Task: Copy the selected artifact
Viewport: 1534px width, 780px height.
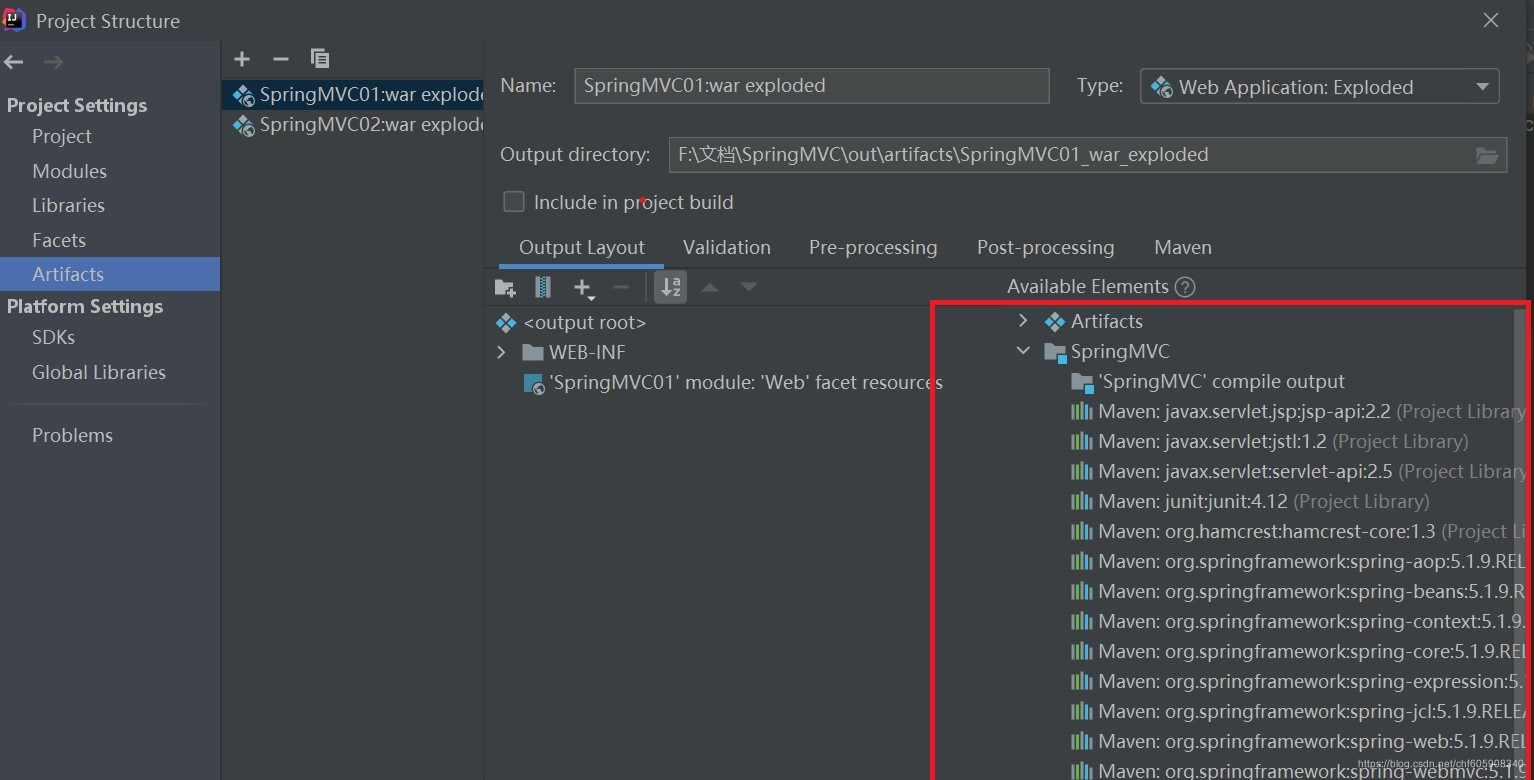Action: coord(320,59)
